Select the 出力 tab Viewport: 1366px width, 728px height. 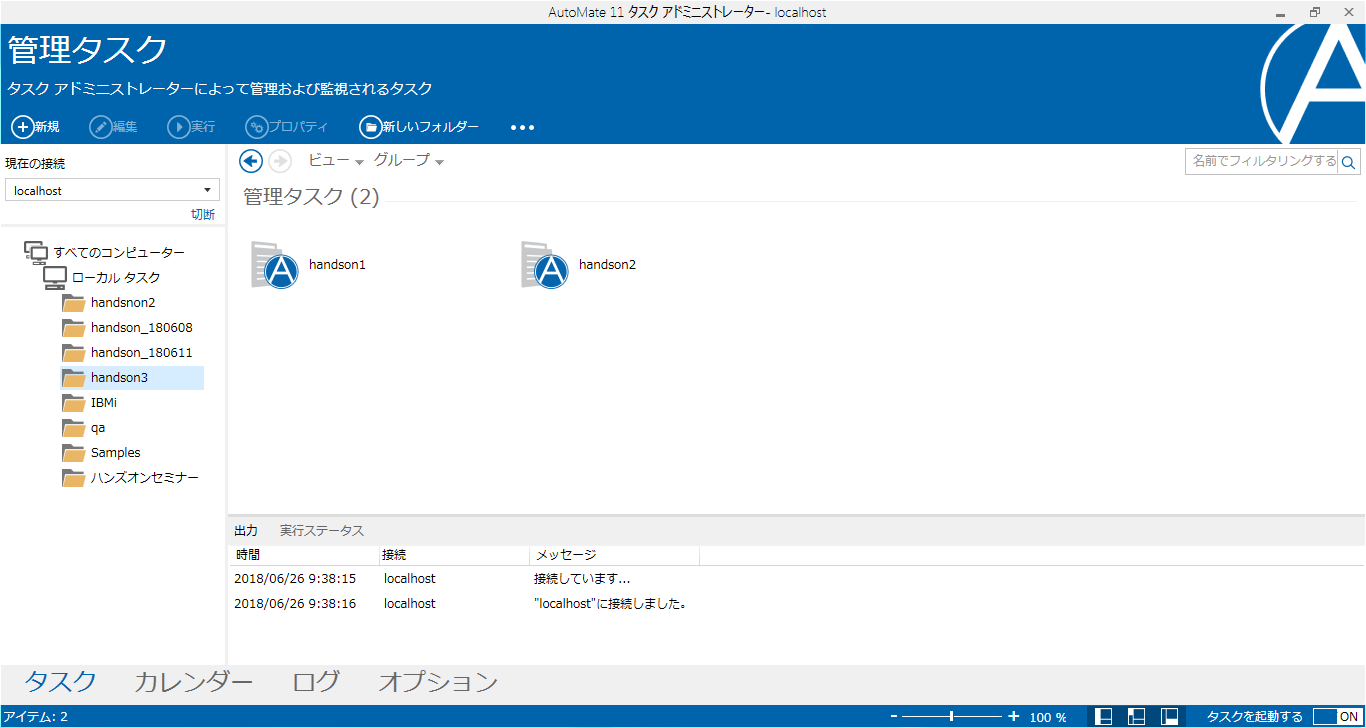tap(246, 530)
